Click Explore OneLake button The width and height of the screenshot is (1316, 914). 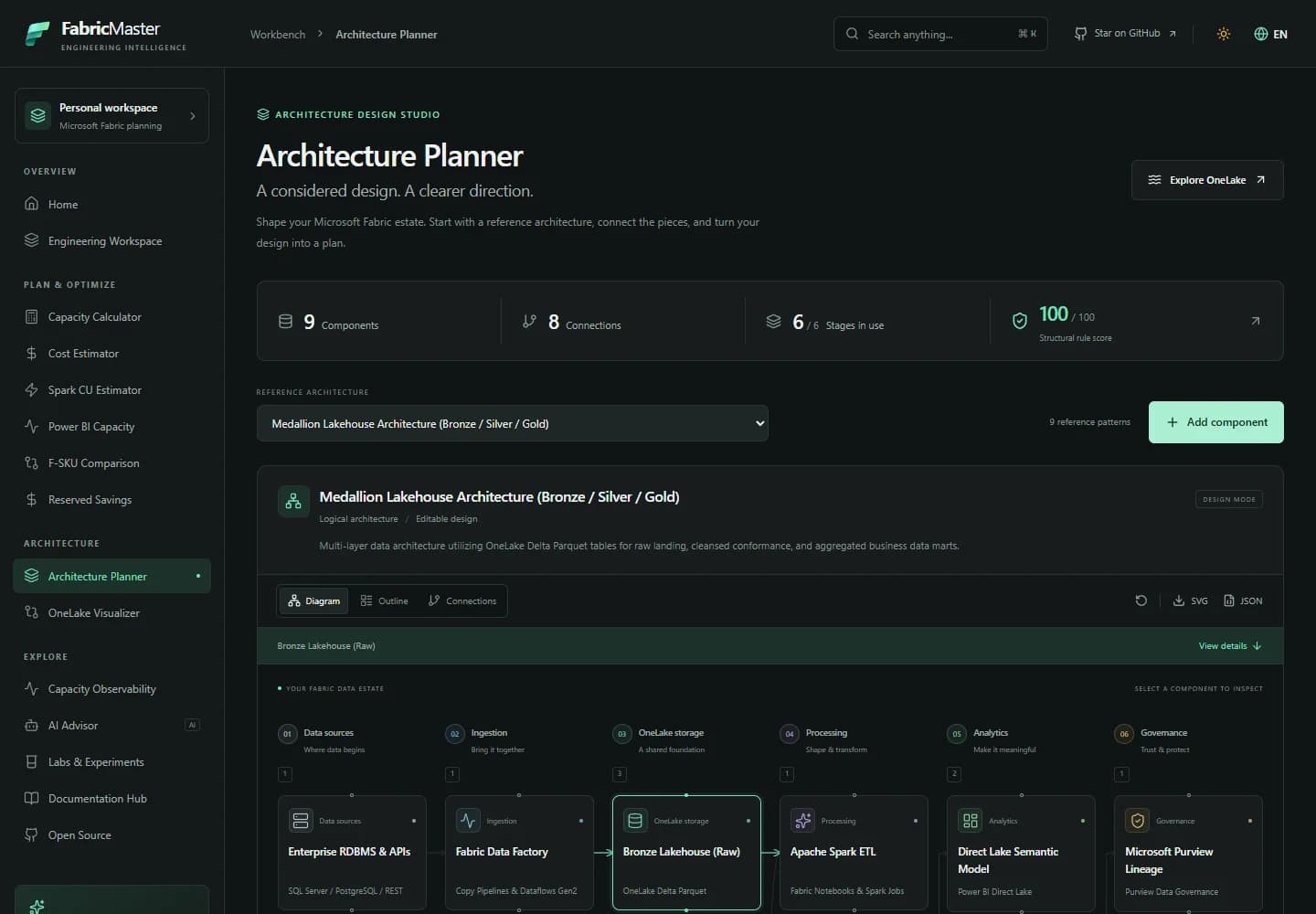coord(1207,180)
